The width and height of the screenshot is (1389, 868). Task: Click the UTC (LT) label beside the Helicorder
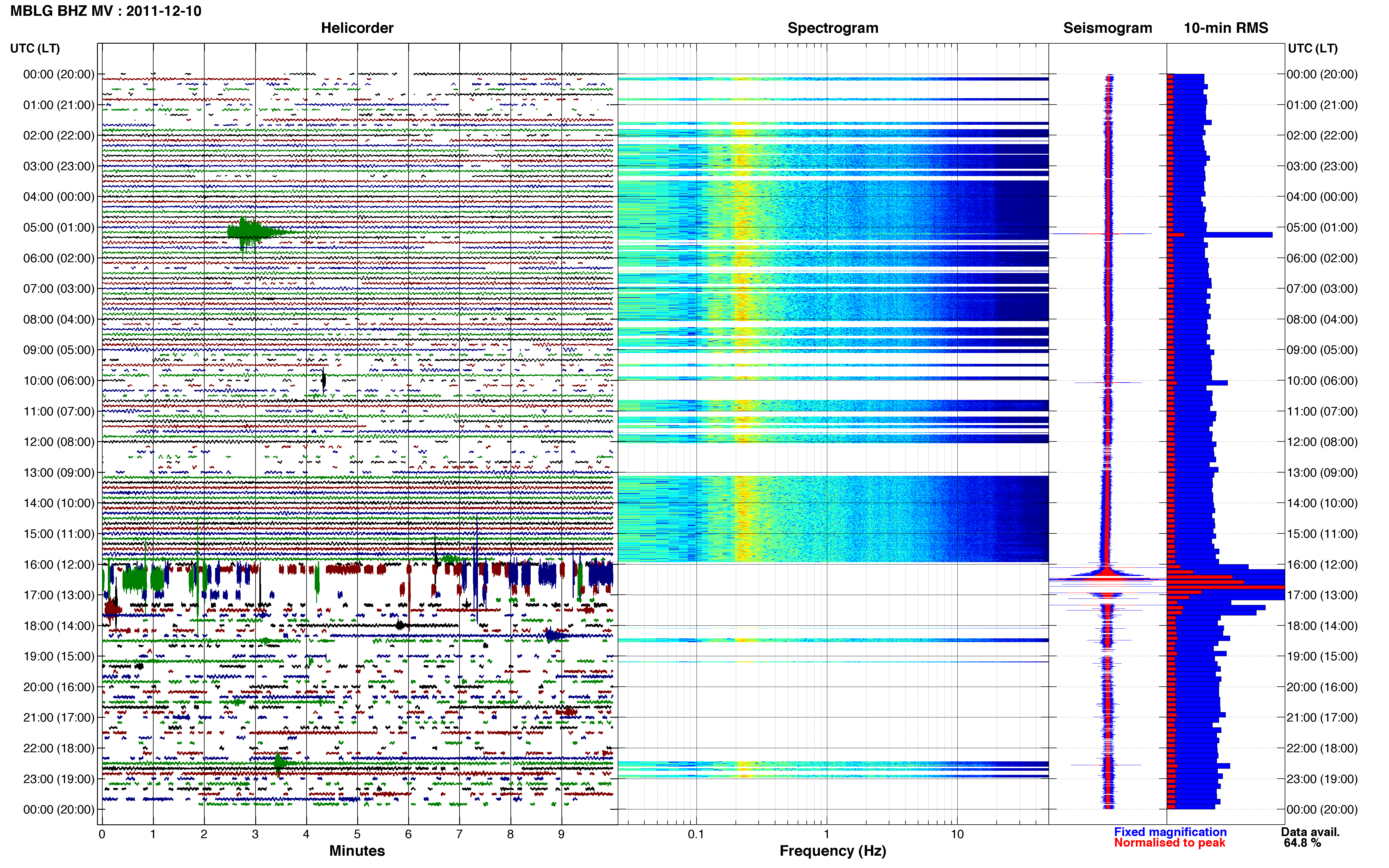35,48
